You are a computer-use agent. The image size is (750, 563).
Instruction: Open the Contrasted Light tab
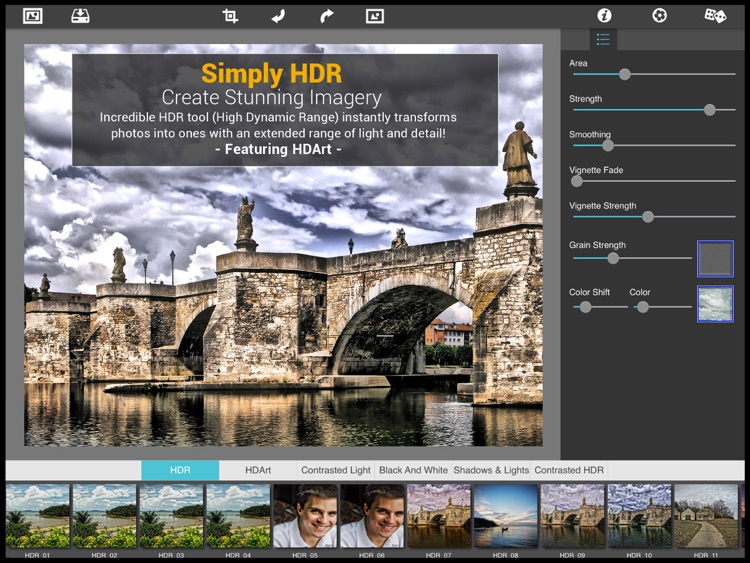tap(336, 470)
